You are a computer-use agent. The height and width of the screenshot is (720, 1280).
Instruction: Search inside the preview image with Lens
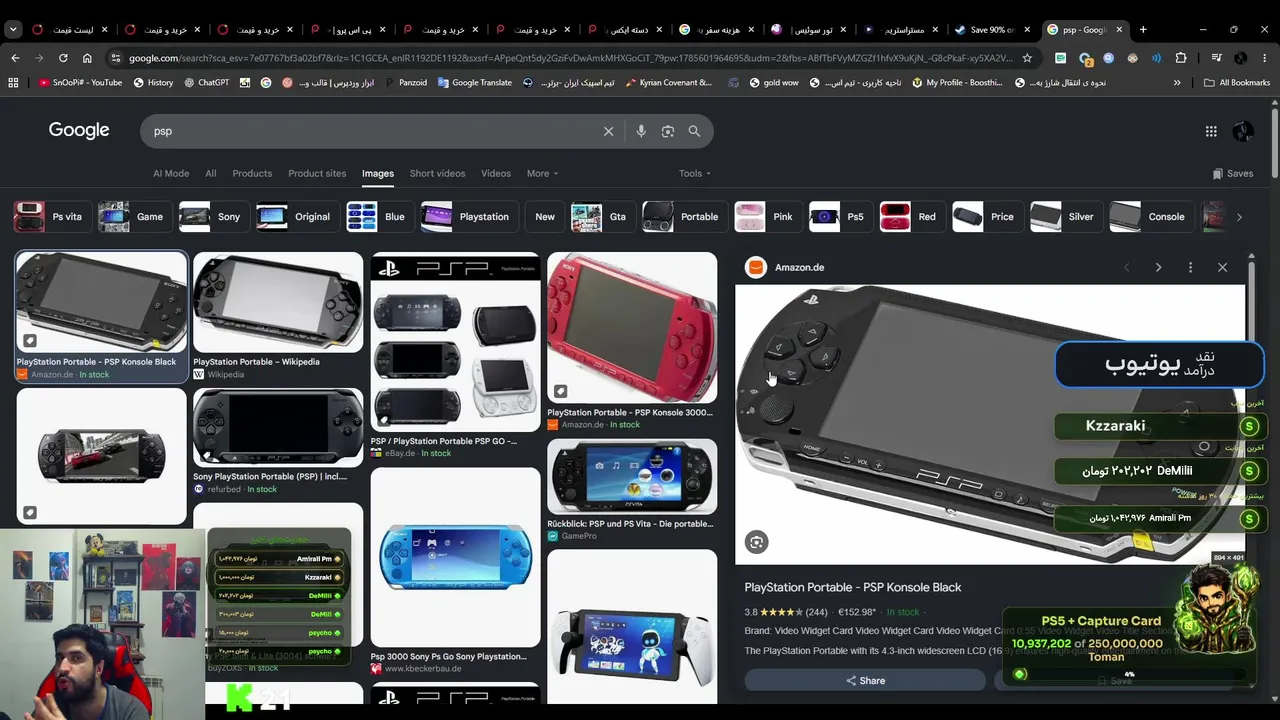757,542
